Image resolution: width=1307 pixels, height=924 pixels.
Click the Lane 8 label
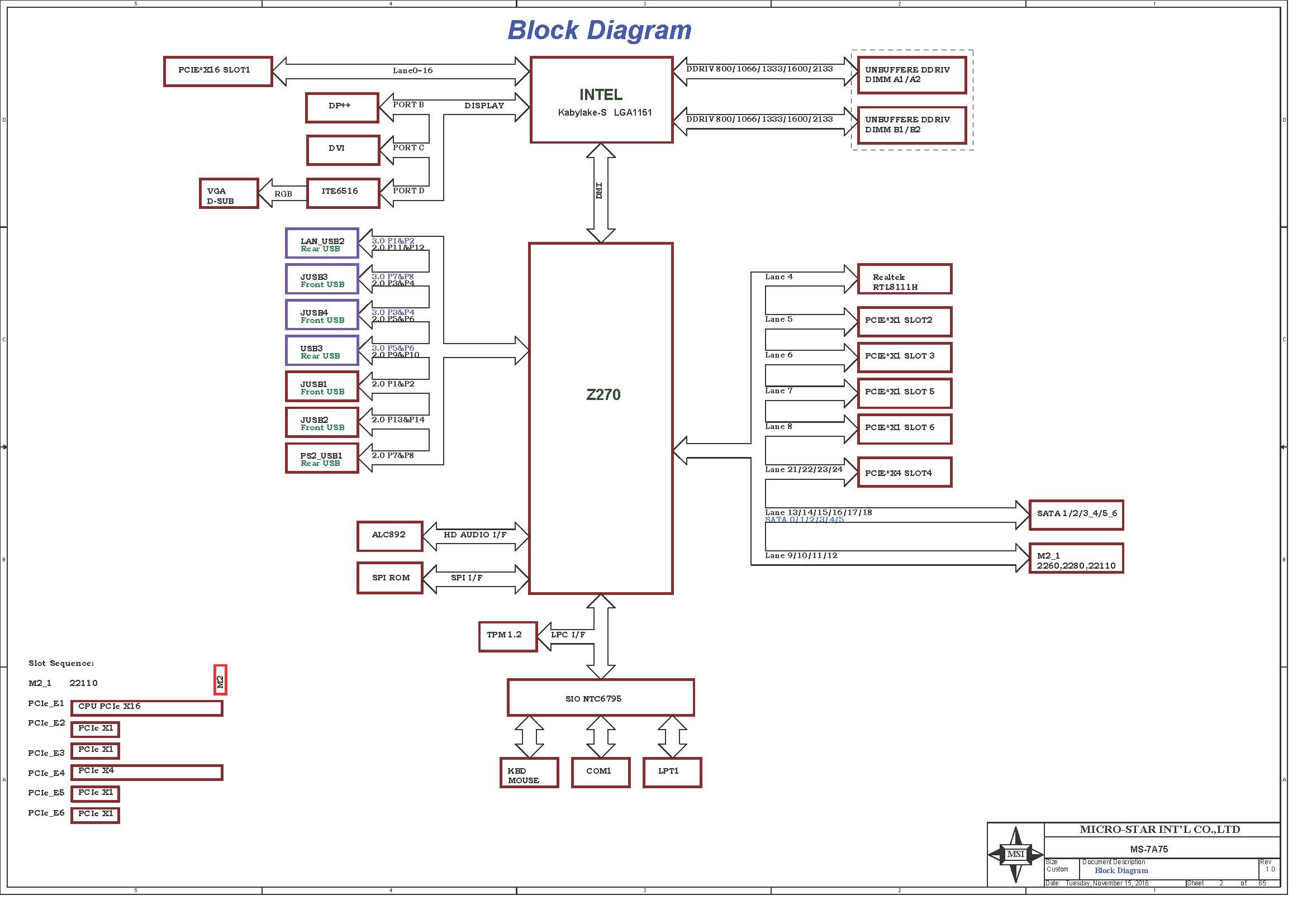(x=779, y=427)
